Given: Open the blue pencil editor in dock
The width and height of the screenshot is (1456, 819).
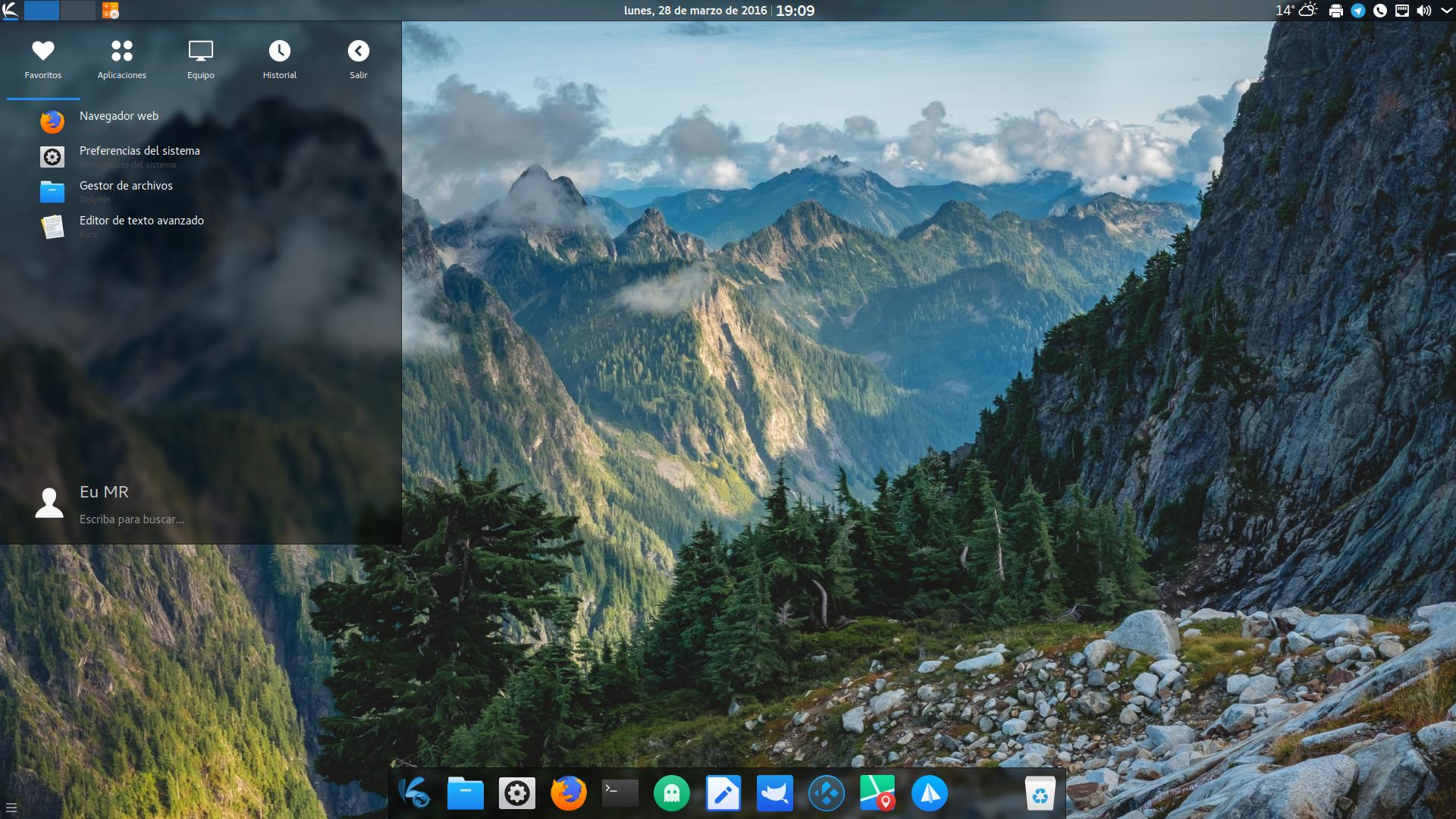Looking at the screenshot, I should [723, 793].
